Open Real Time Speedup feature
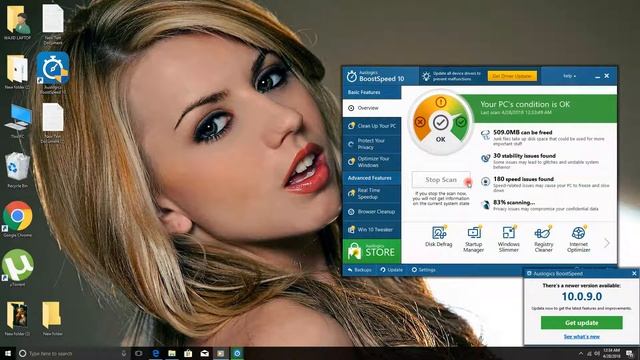The image size is (640, 360). click(371, 193)
